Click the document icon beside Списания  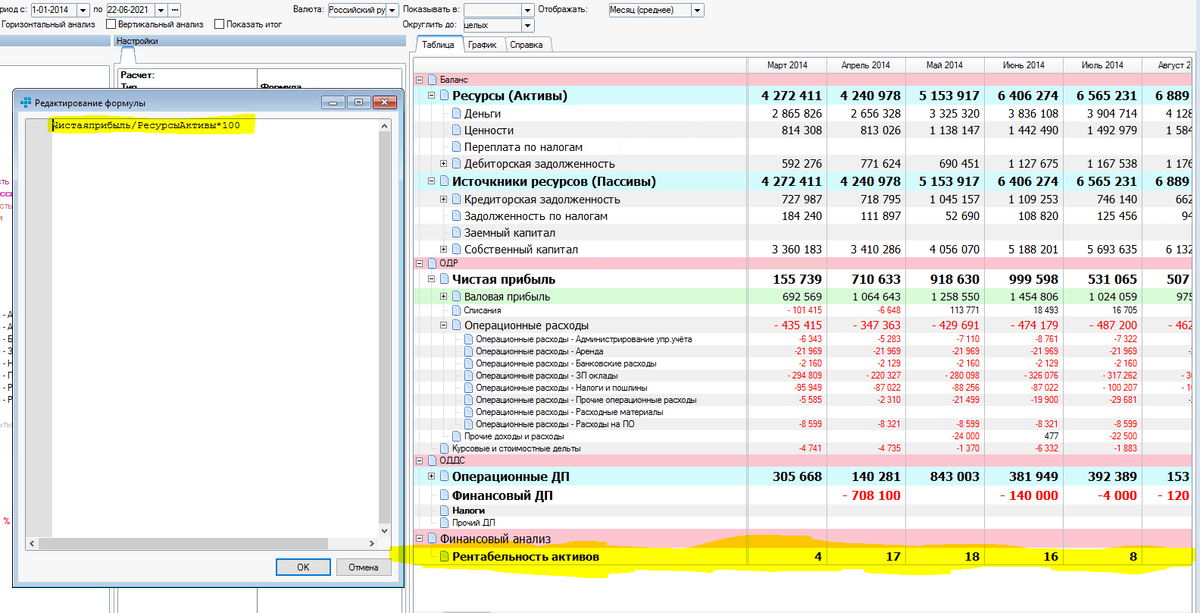click(x=456, y=311)
